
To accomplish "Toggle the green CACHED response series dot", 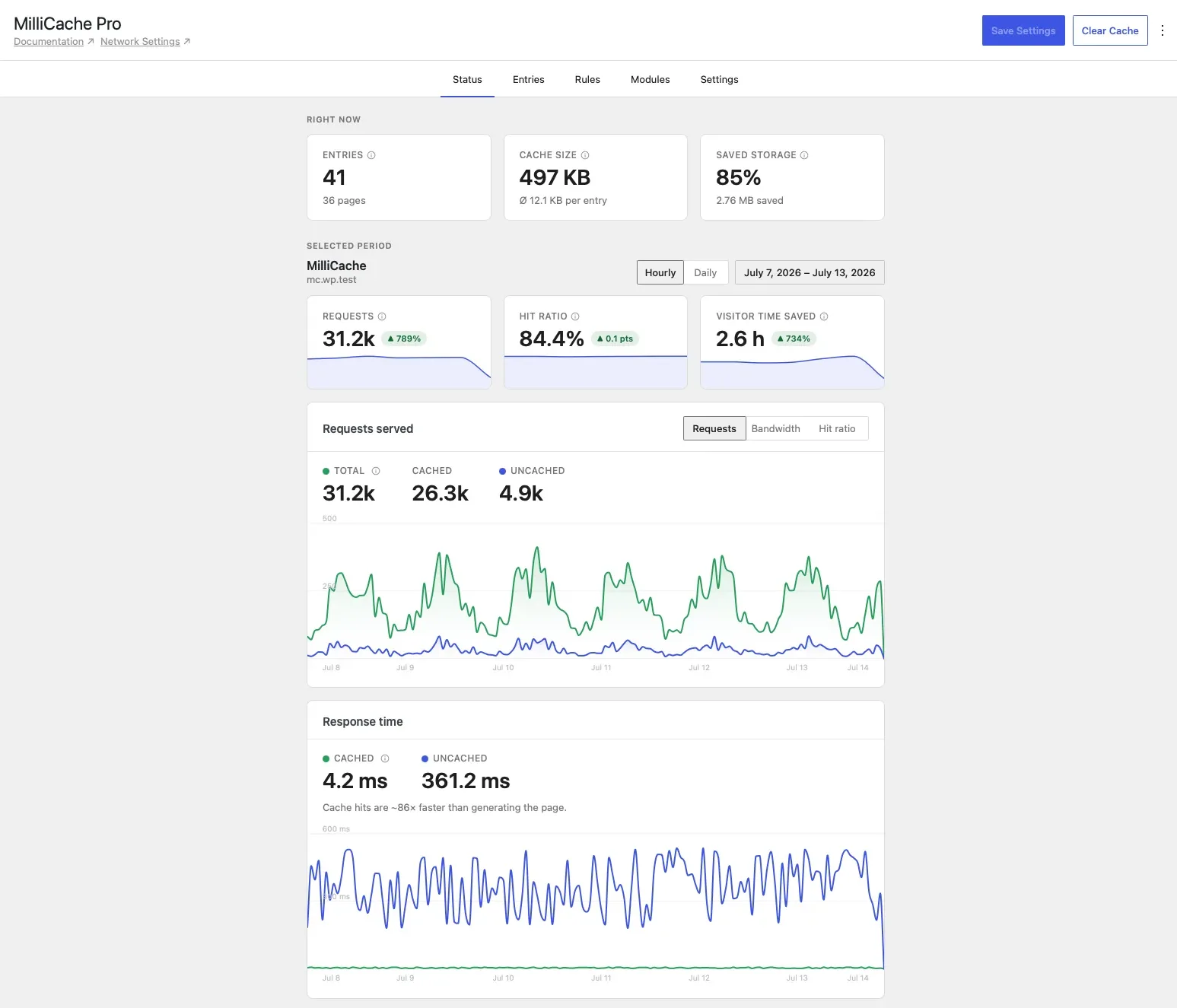I will 326,759.
